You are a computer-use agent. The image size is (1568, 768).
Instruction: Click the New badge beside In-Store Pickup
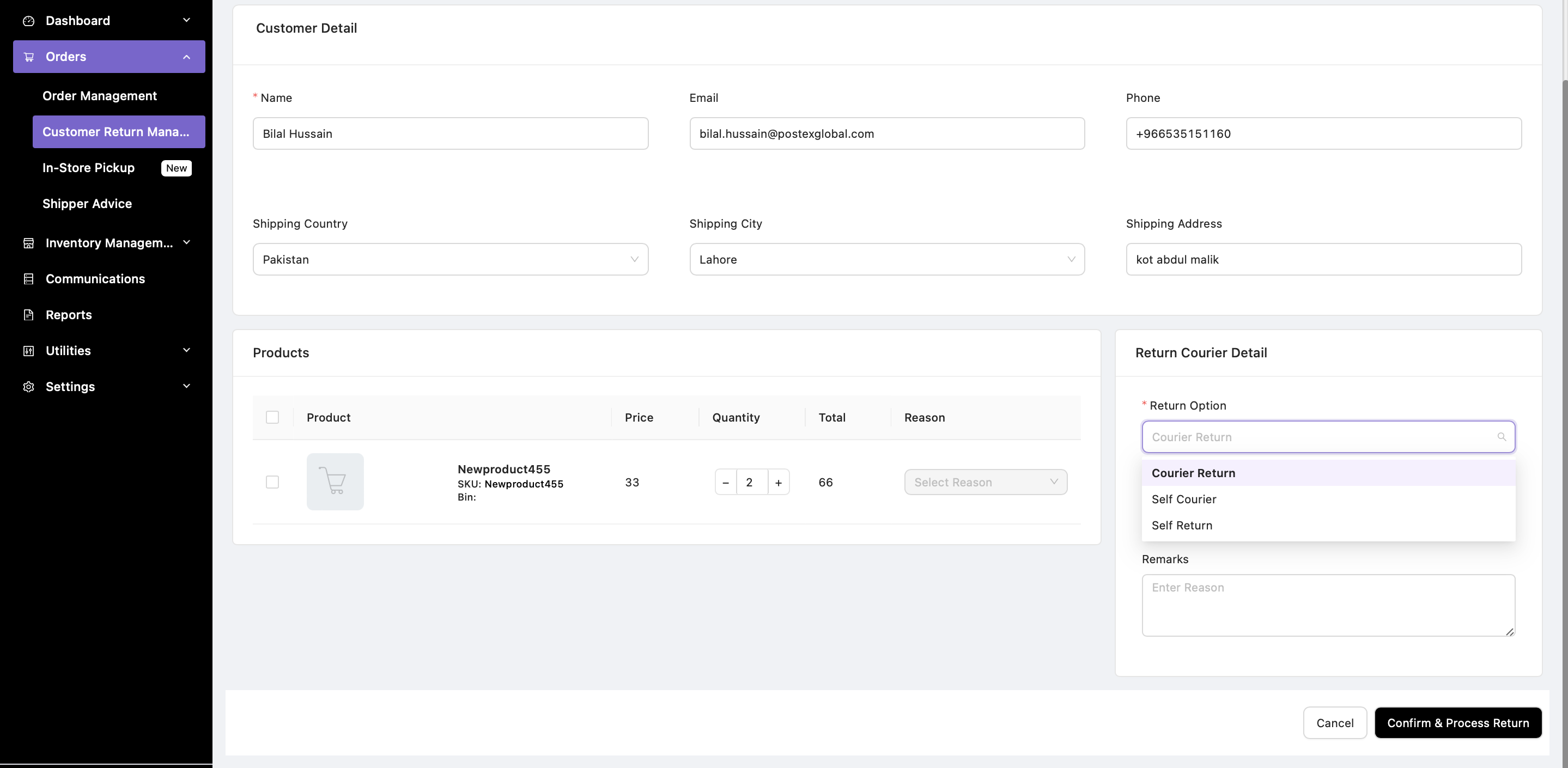(x=177, y=168)
